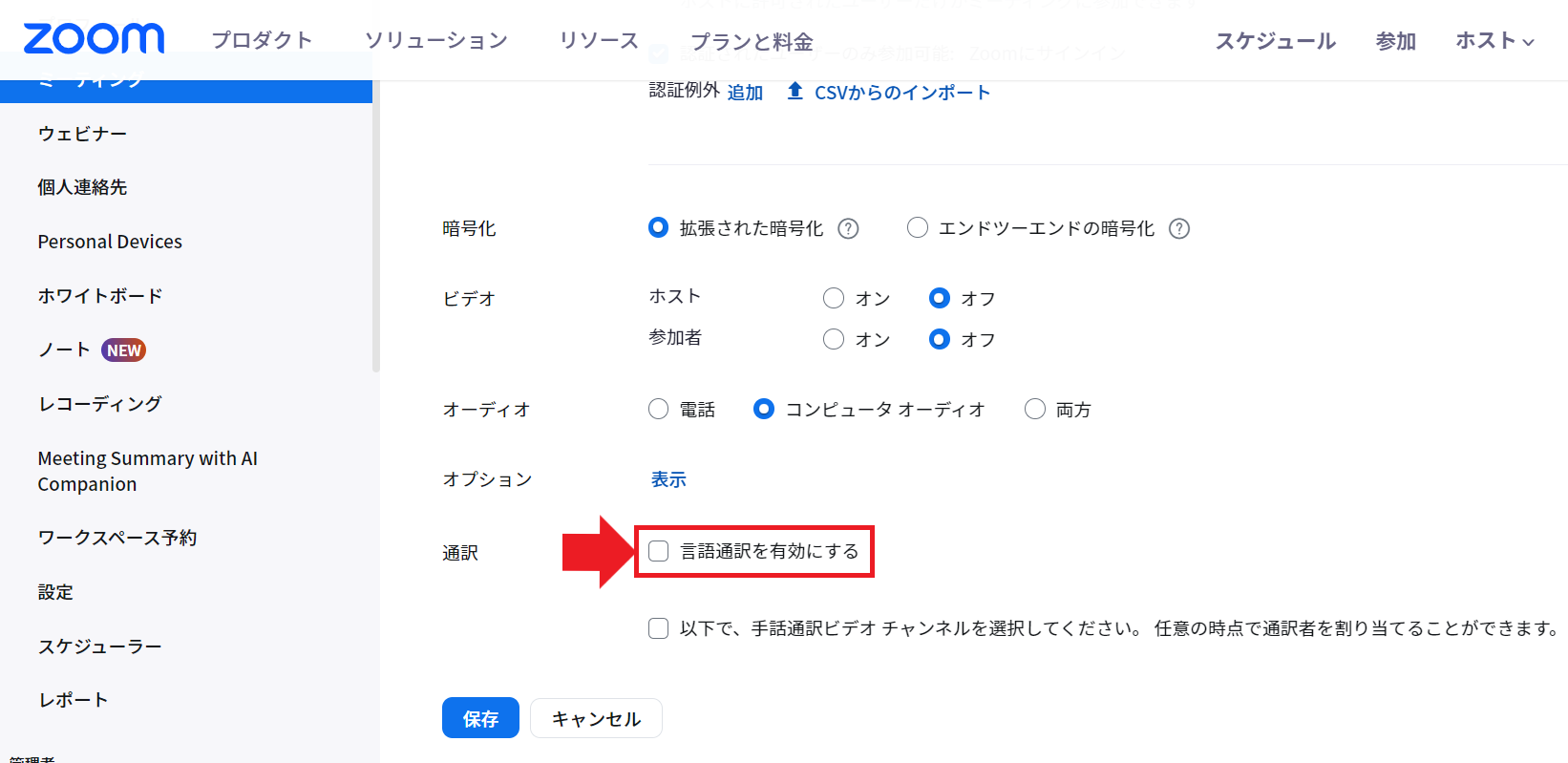This screenshot has width=1568, height=763.
Task: Click スケジュール in top navigation
Action: pyautogui.click(x=1275, y=40)
